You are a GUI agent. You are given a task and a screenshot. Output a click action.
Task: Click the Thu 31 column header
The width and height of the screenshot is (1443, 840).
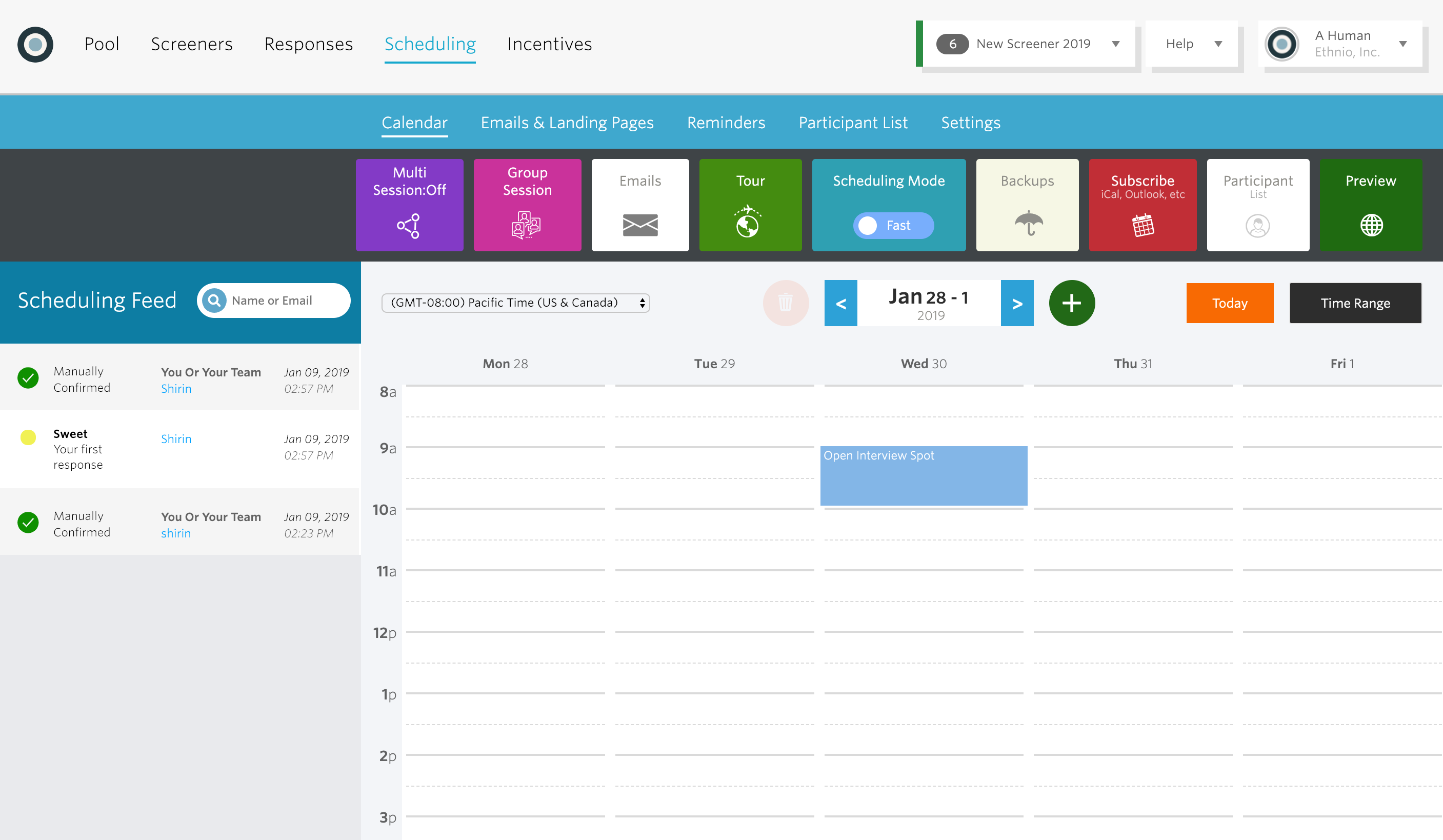click(x=1133, y=364)
